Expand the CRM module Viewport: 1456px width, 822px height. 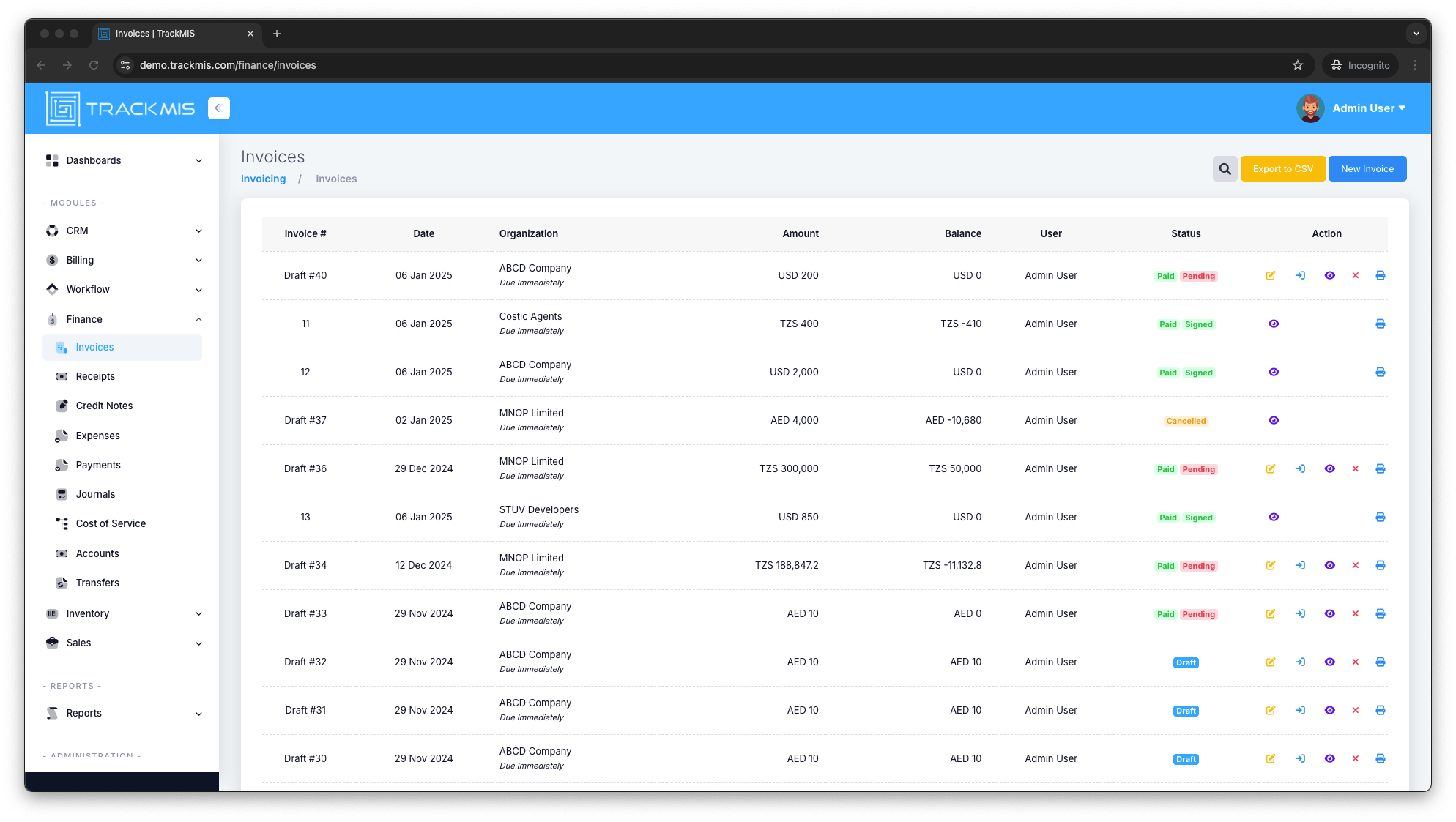(x=123, y=231)
